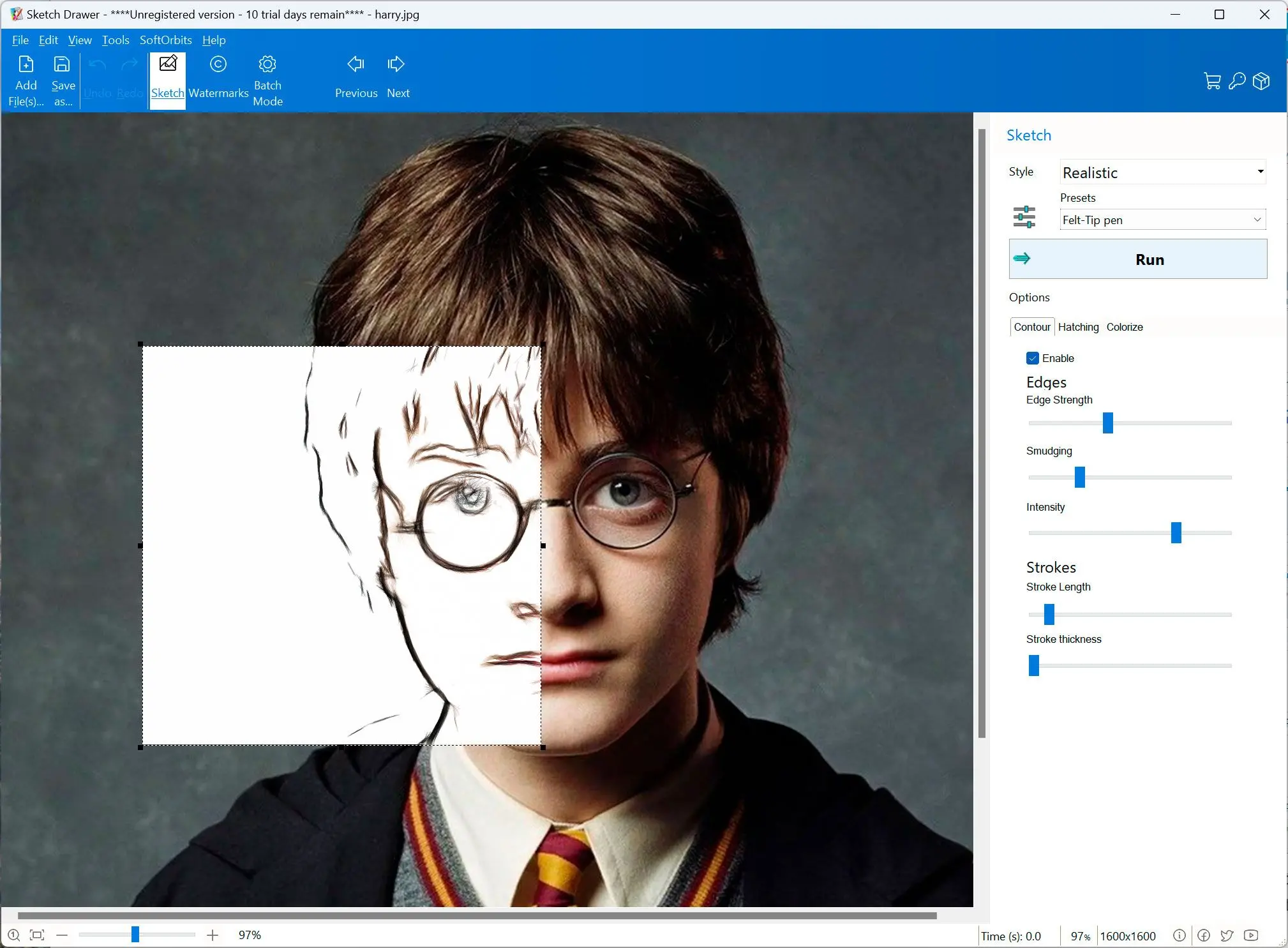1288x948 pixels.
Task: Drag the Edge Strength slider
Action: point(1108,424)
